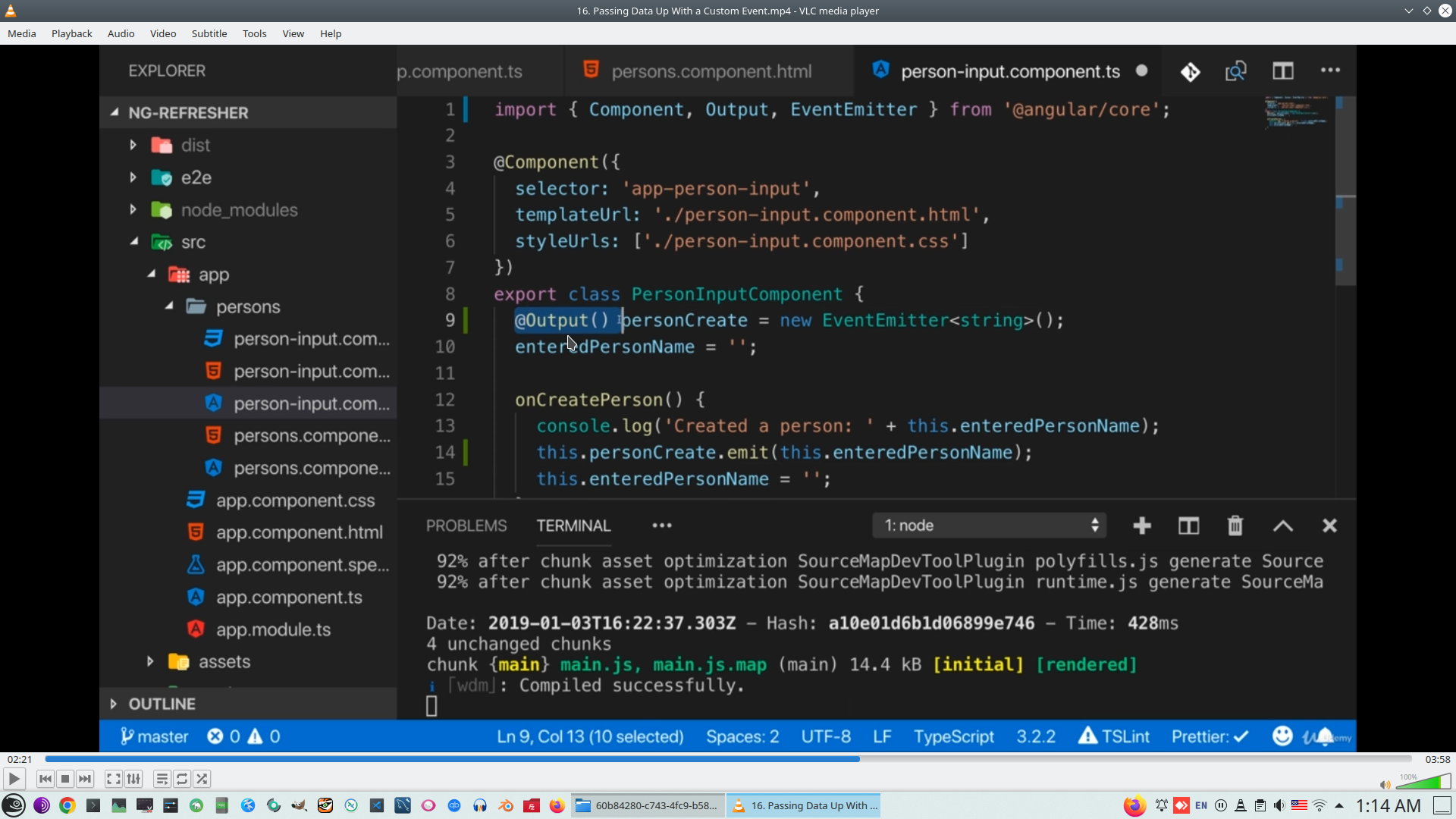Click the elapsed time label 02:21

coord(20,759)
